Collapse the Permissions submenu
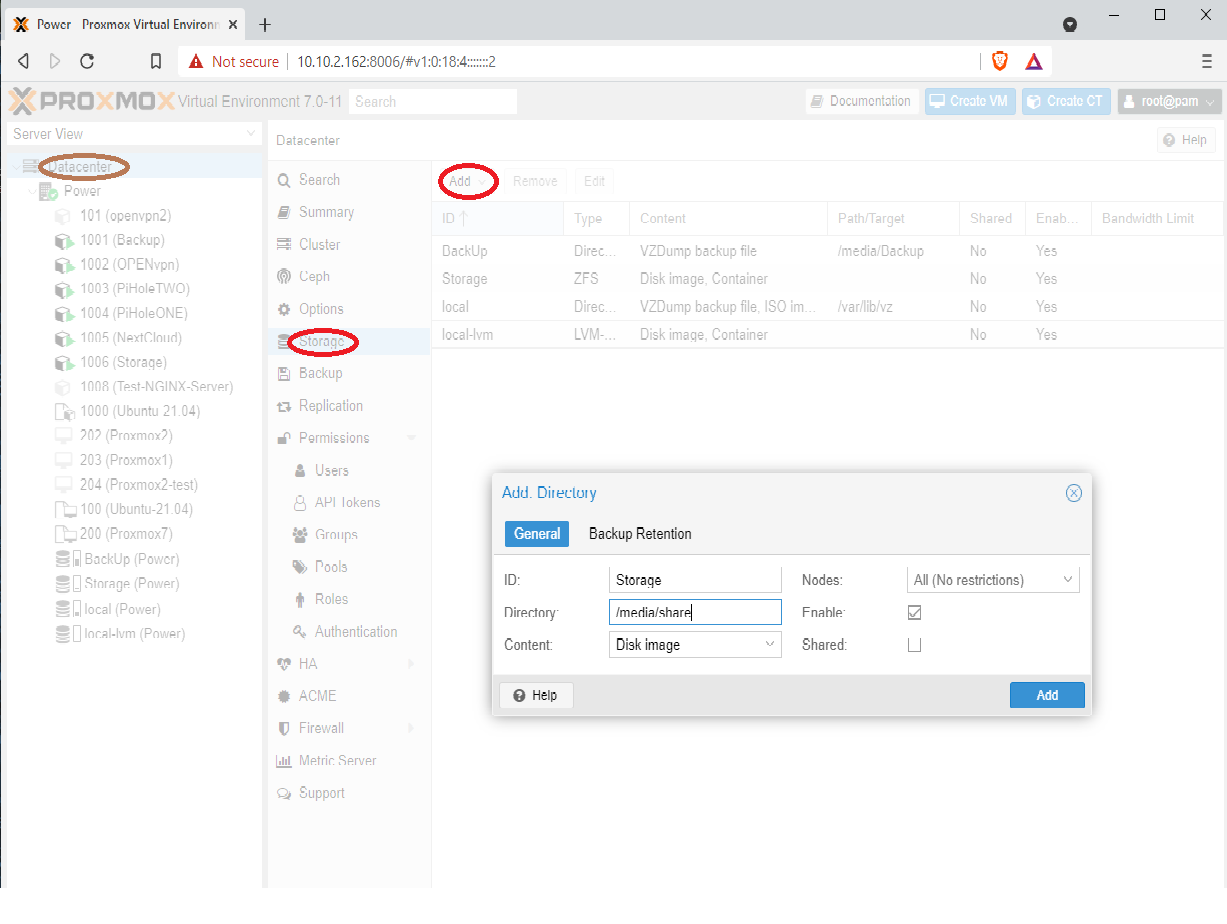Image resolution: width=1227 pixels, height=924 pixels. 411,438
